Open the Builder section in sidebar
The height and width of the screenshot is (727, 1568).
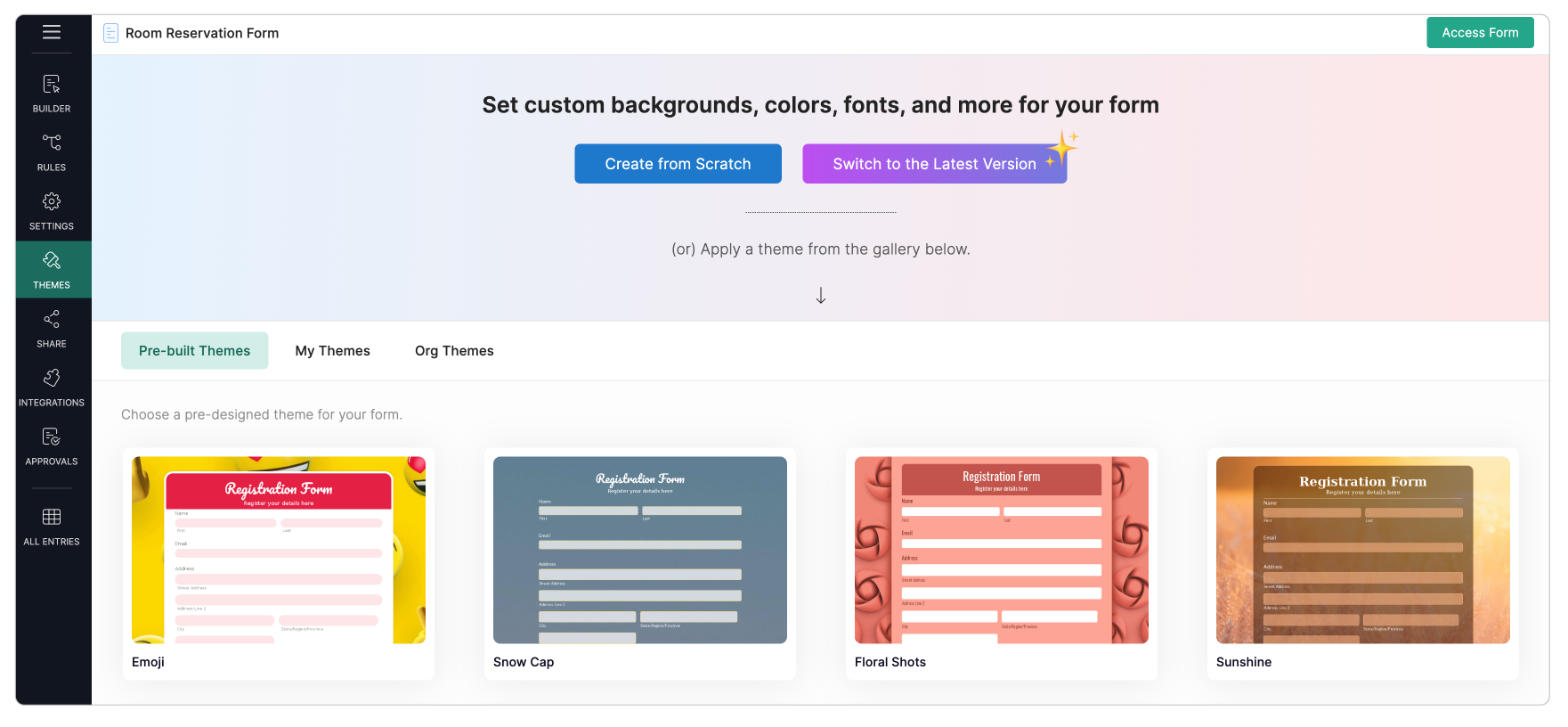point(51,92)
